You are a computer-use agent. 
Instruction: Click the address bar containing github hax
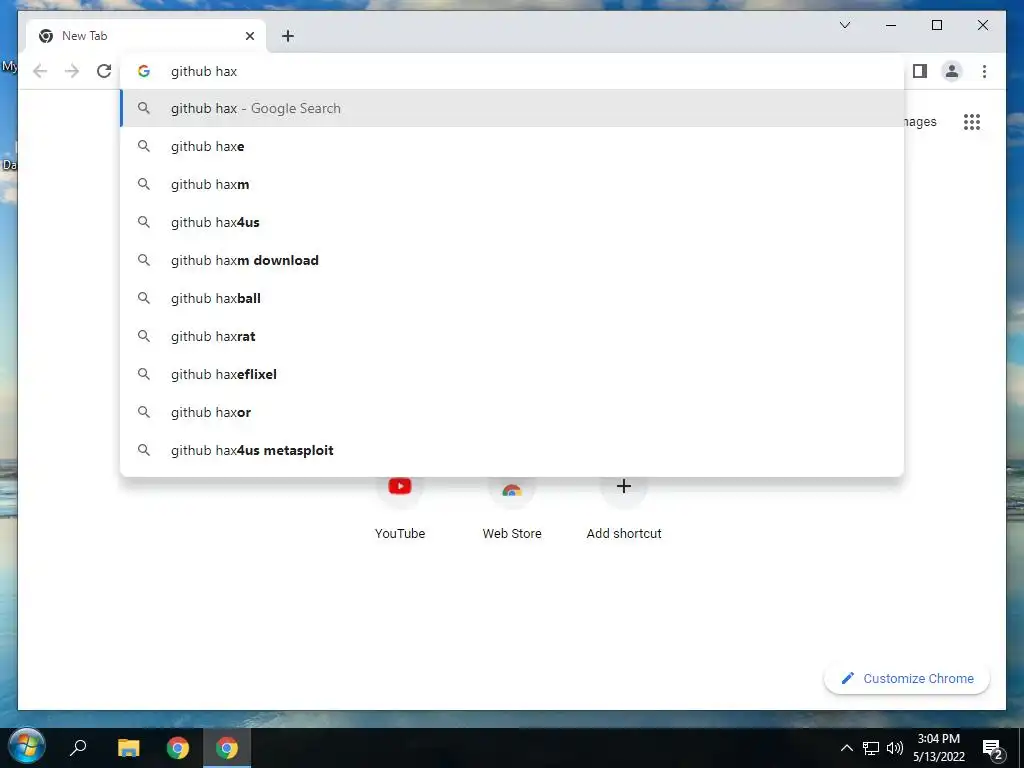513,71
